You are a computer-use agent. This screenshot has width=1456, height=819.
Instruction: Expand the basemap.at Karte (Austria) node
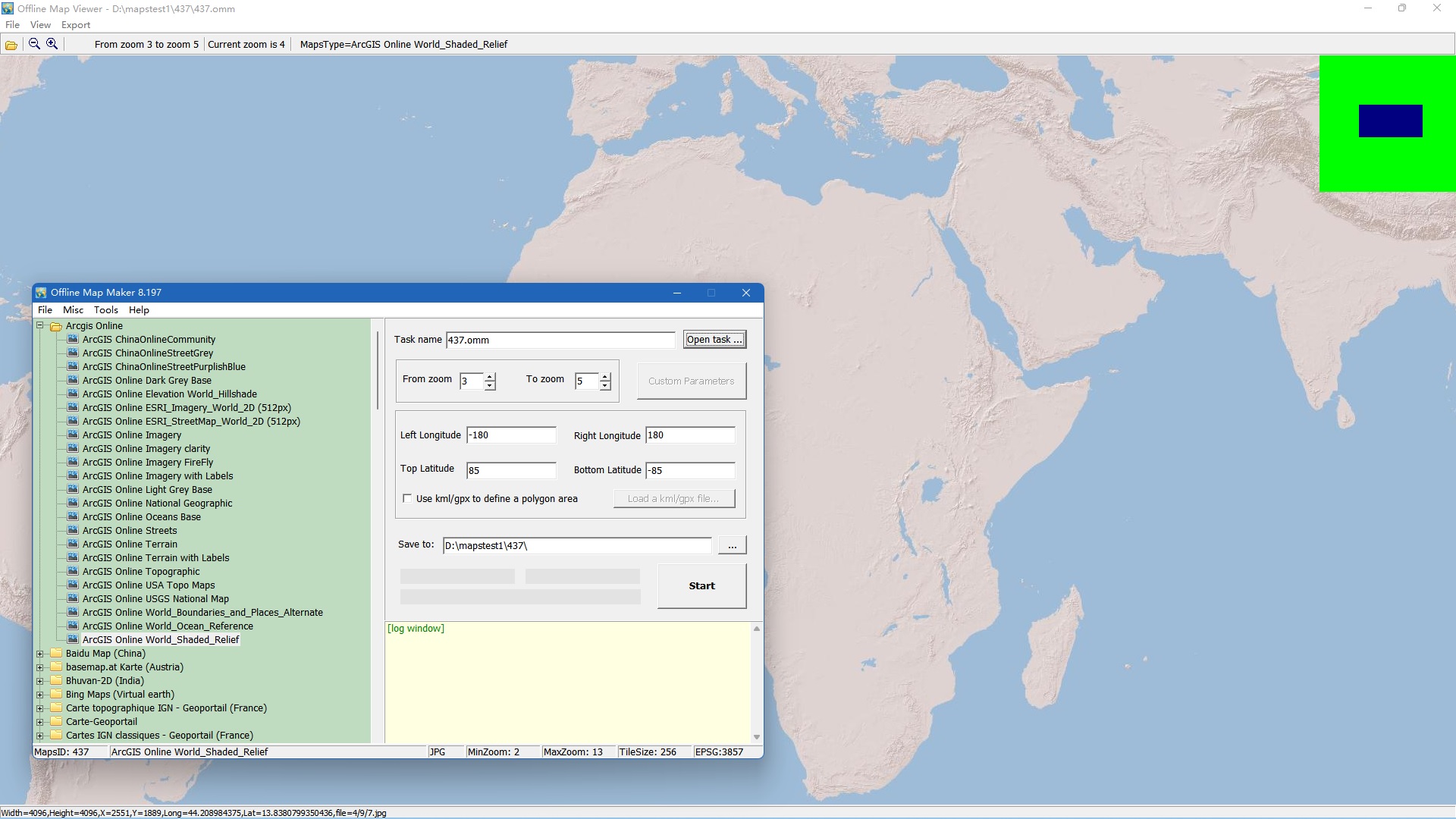pos(39,667)
